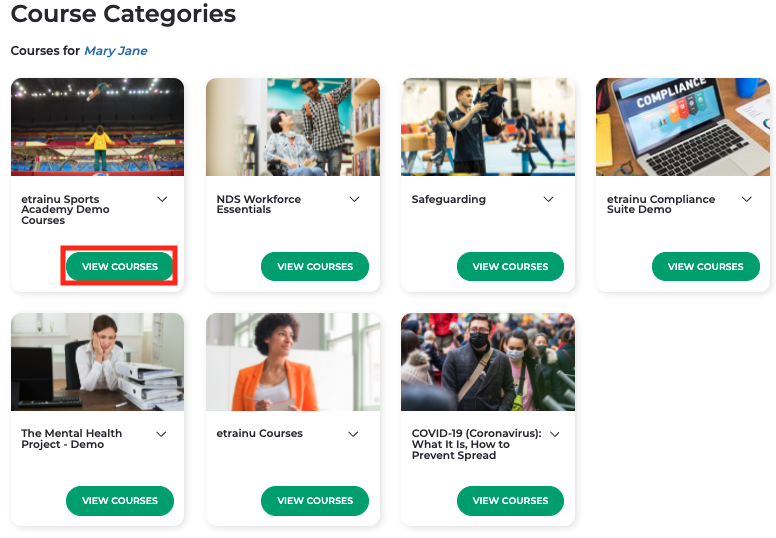Screen dimensions: 776x538
Task: Expand etrainu Sports Academy Demo Courses chevron
Action: coord(162,200)
